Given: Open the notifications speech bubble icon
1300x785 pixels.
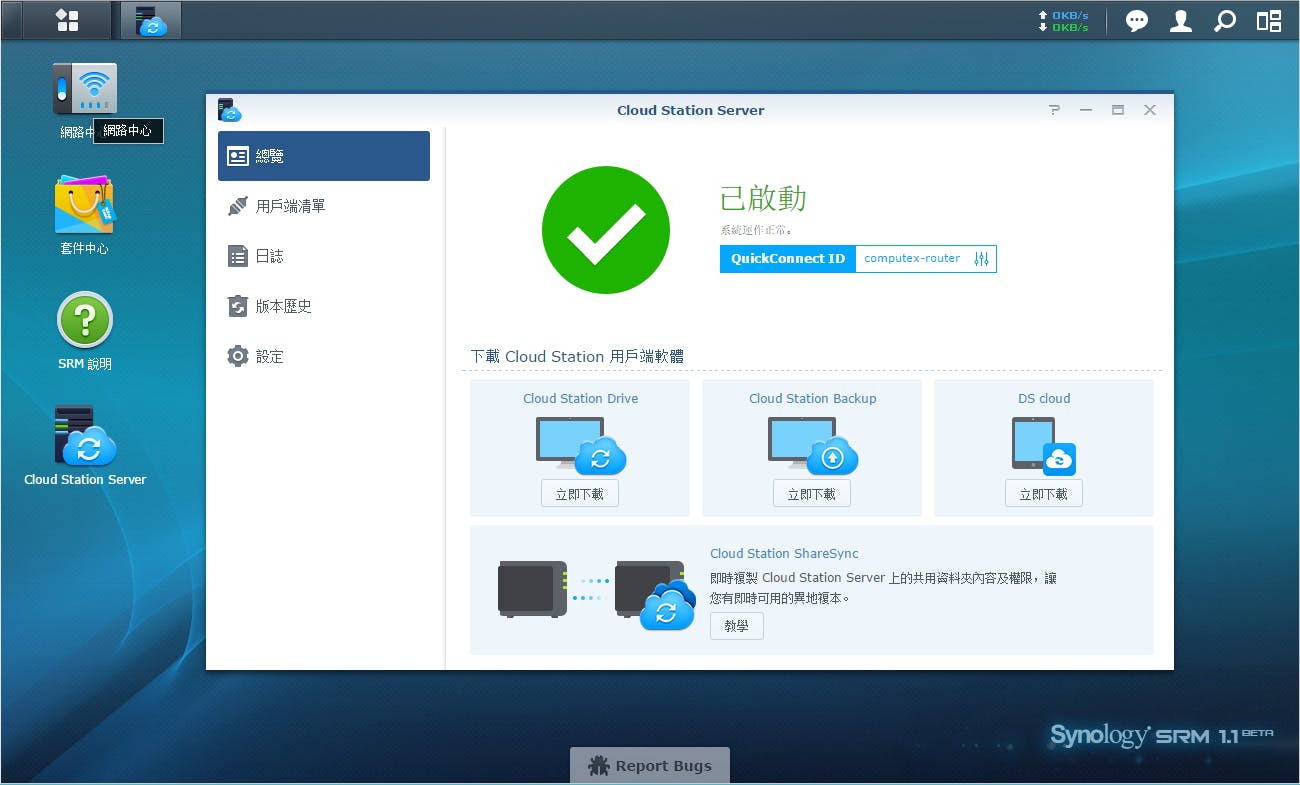Looking at the screenshot, I should tap(1137, 21).
